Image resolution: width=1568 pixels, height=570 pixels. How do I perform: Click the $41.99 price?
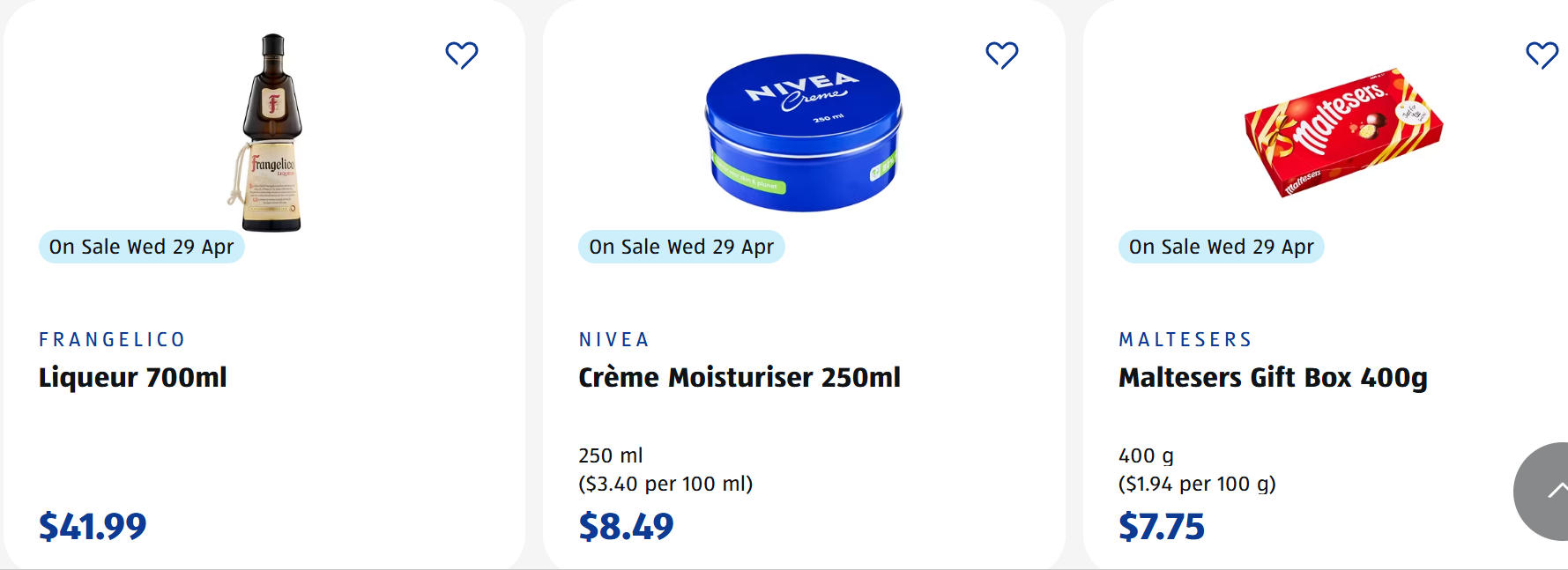93,526
